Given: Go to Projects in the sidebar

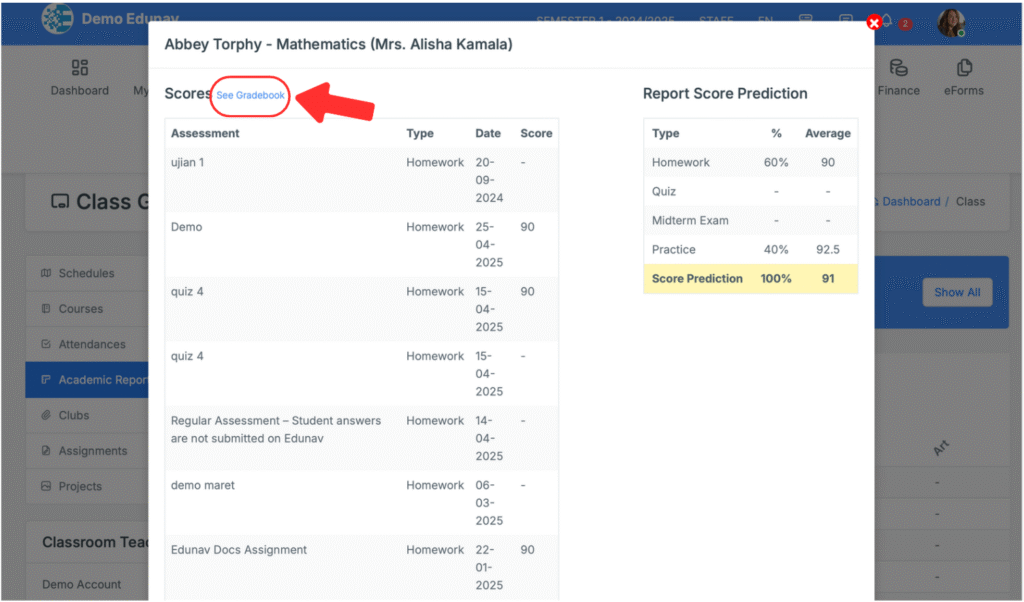Looking at the screenshot, I should click(80, 486).
